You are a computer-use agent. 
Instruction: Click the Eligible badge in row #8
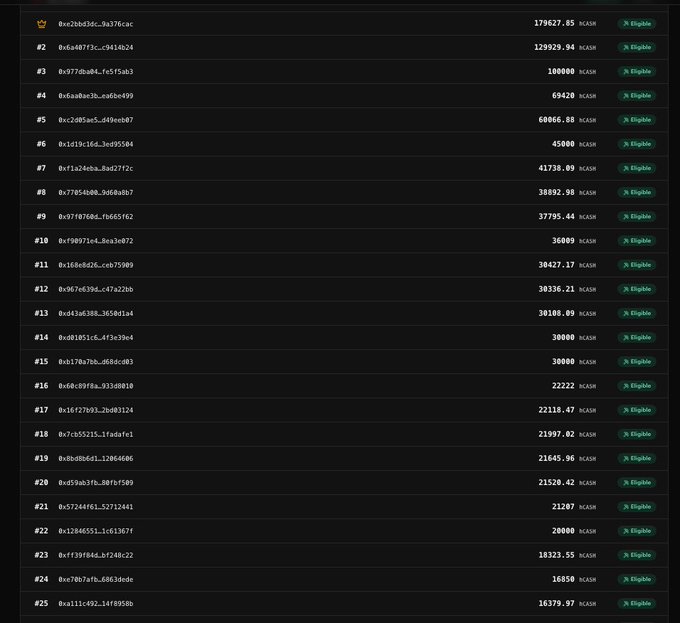click(637, 192)
